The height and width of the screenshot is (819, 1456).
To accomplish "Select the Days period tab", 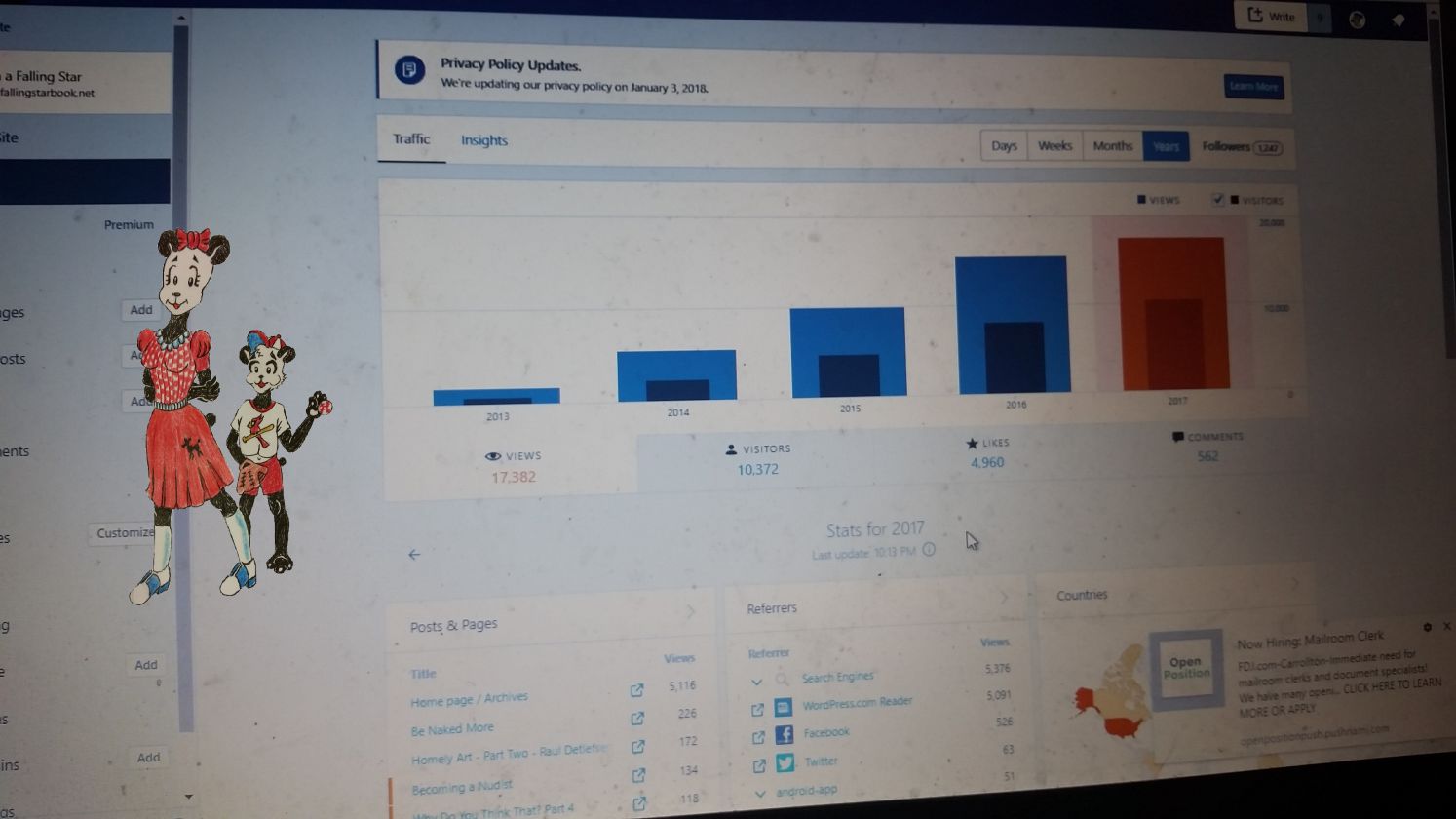I will [x=1004, y=145].
